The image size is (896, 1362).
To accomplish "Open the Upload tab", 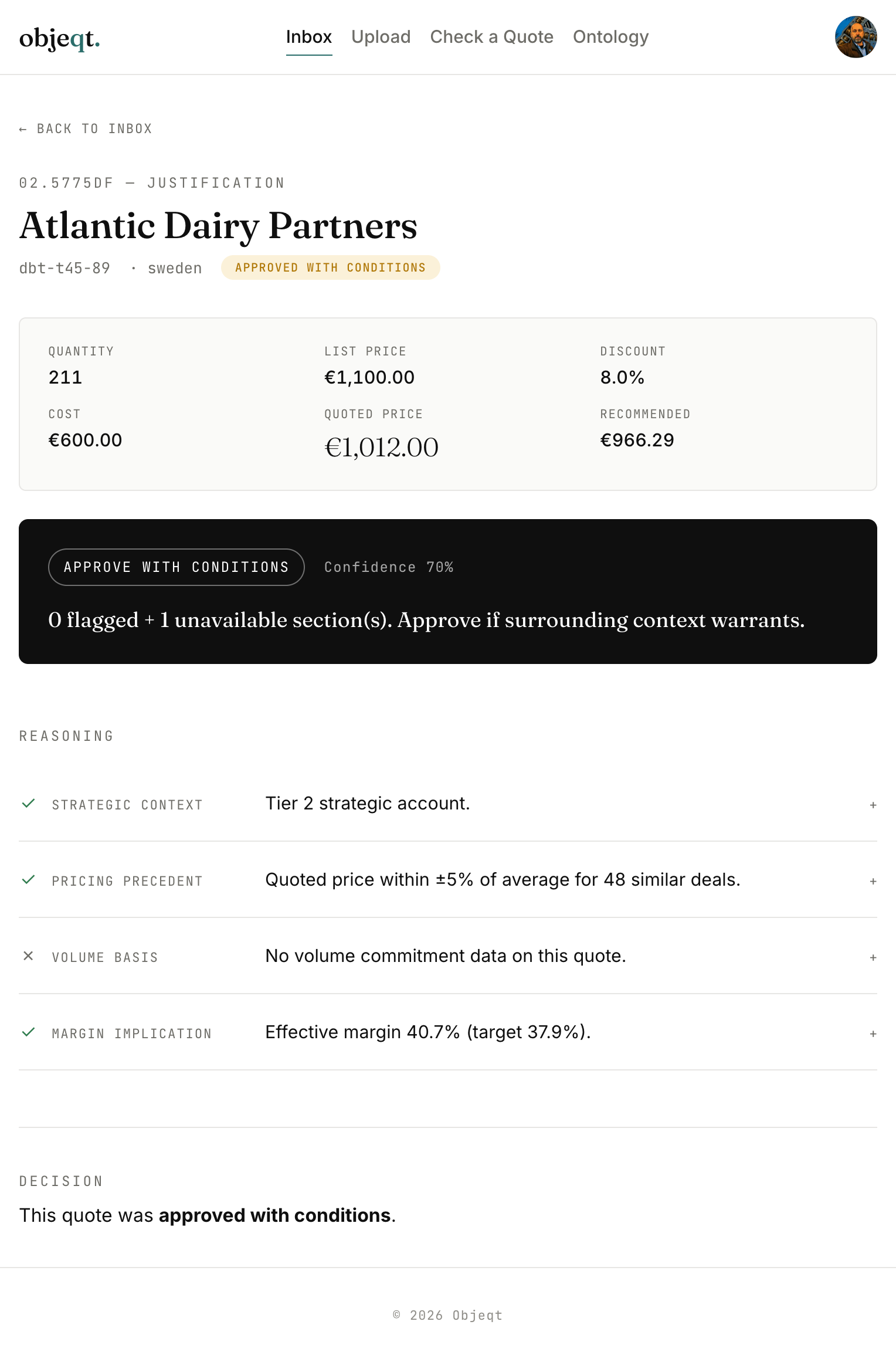I will tap(381, 37).
